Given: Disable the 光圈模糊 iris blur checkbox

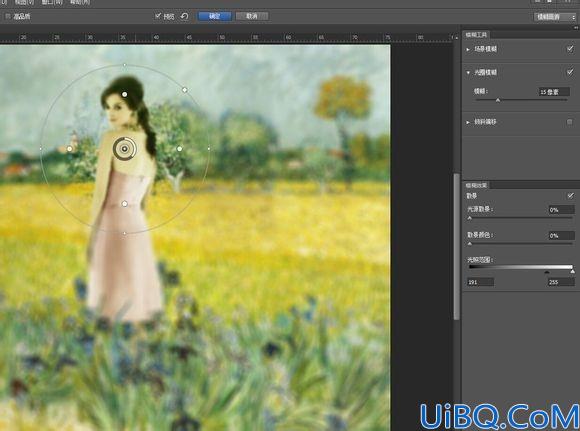Looking at the screenshot, I should click(x=570, y=72).
